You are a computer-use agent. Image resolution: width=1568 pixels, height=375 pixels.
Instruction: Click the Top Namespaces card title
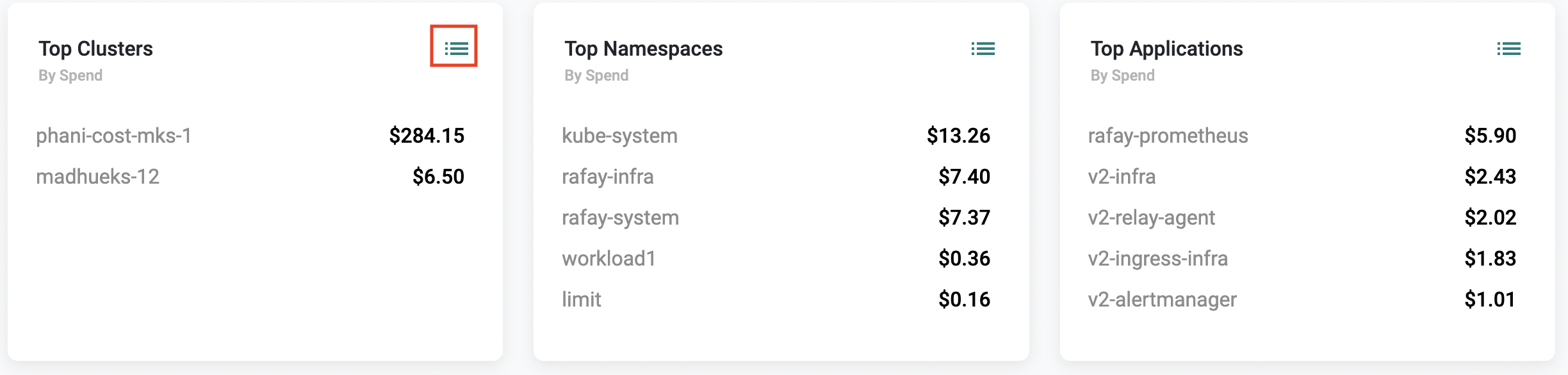coord(643,49)
